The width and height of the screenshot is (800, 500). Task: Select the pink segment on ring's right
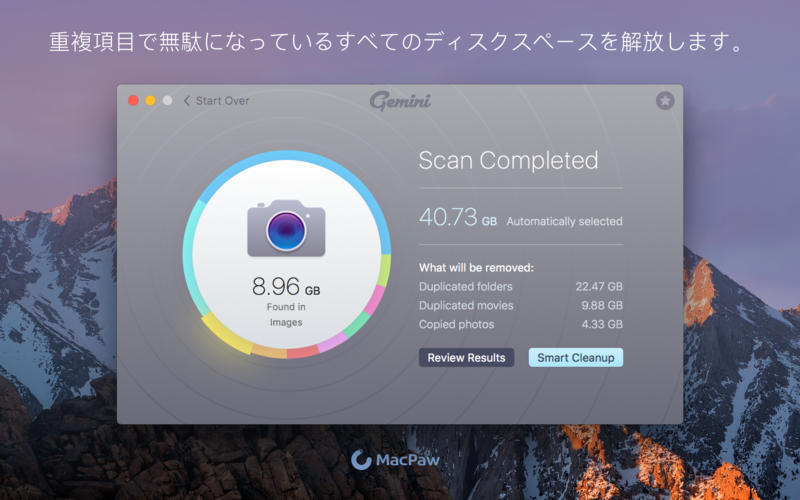375,299
